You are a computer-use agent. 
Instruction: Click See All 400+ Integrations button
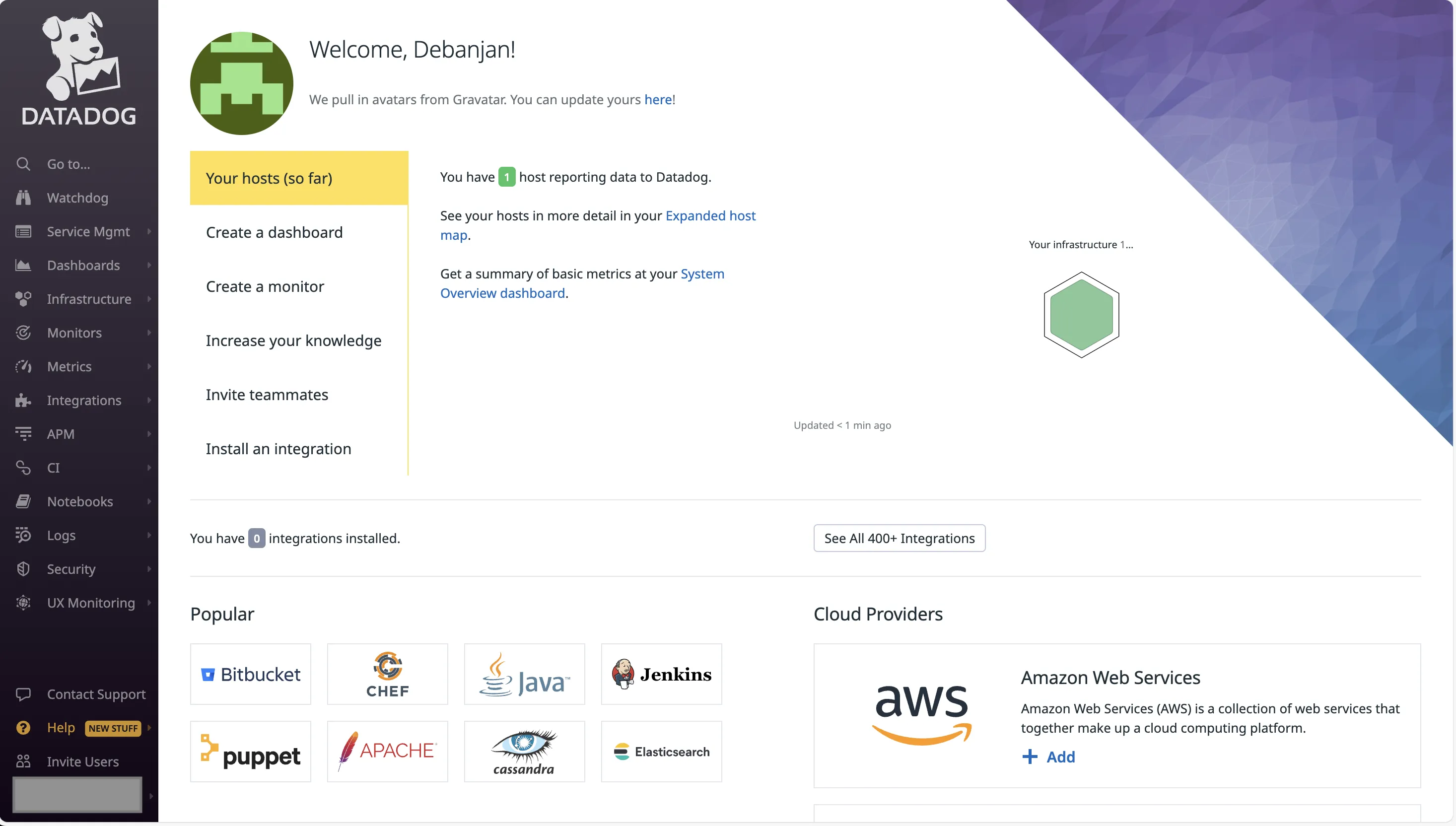click(900, 538)
